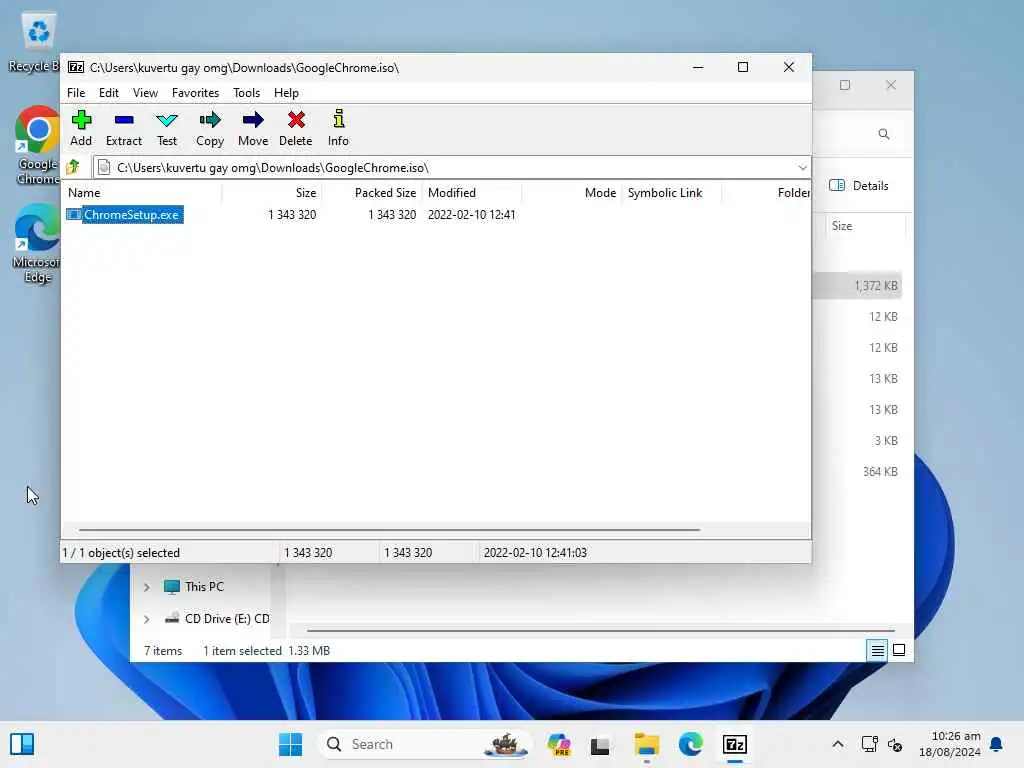Select CD Drive (E:) in navigation pane
The height and width of the screenshot is (768, 1024).
[x=217, y=618]
